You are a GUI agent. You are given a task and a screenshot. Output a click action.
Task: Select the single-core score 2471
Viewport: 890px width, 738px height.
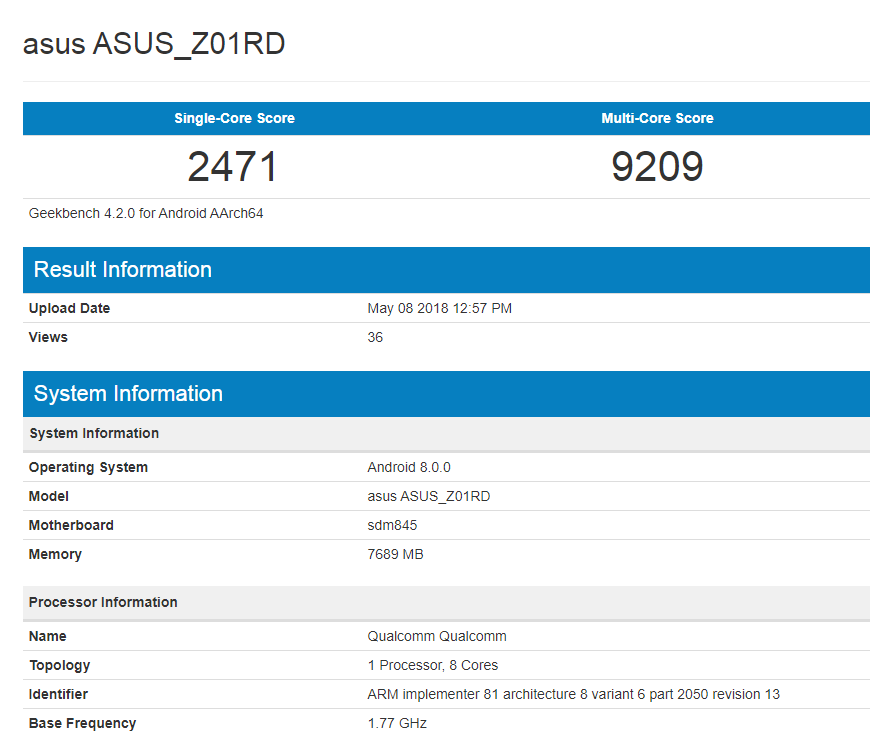click(x=233, y=166)
